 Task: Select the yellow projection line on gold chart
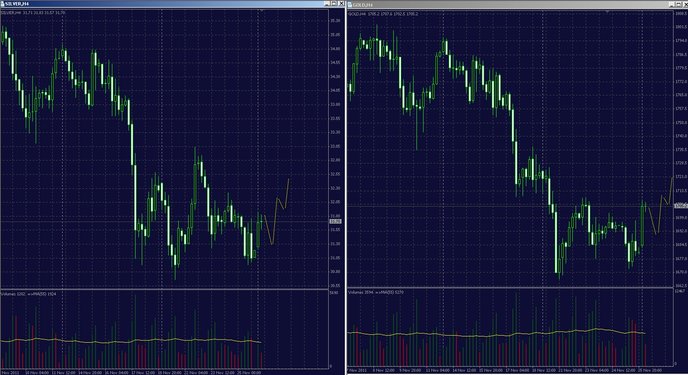pos(659,205)
